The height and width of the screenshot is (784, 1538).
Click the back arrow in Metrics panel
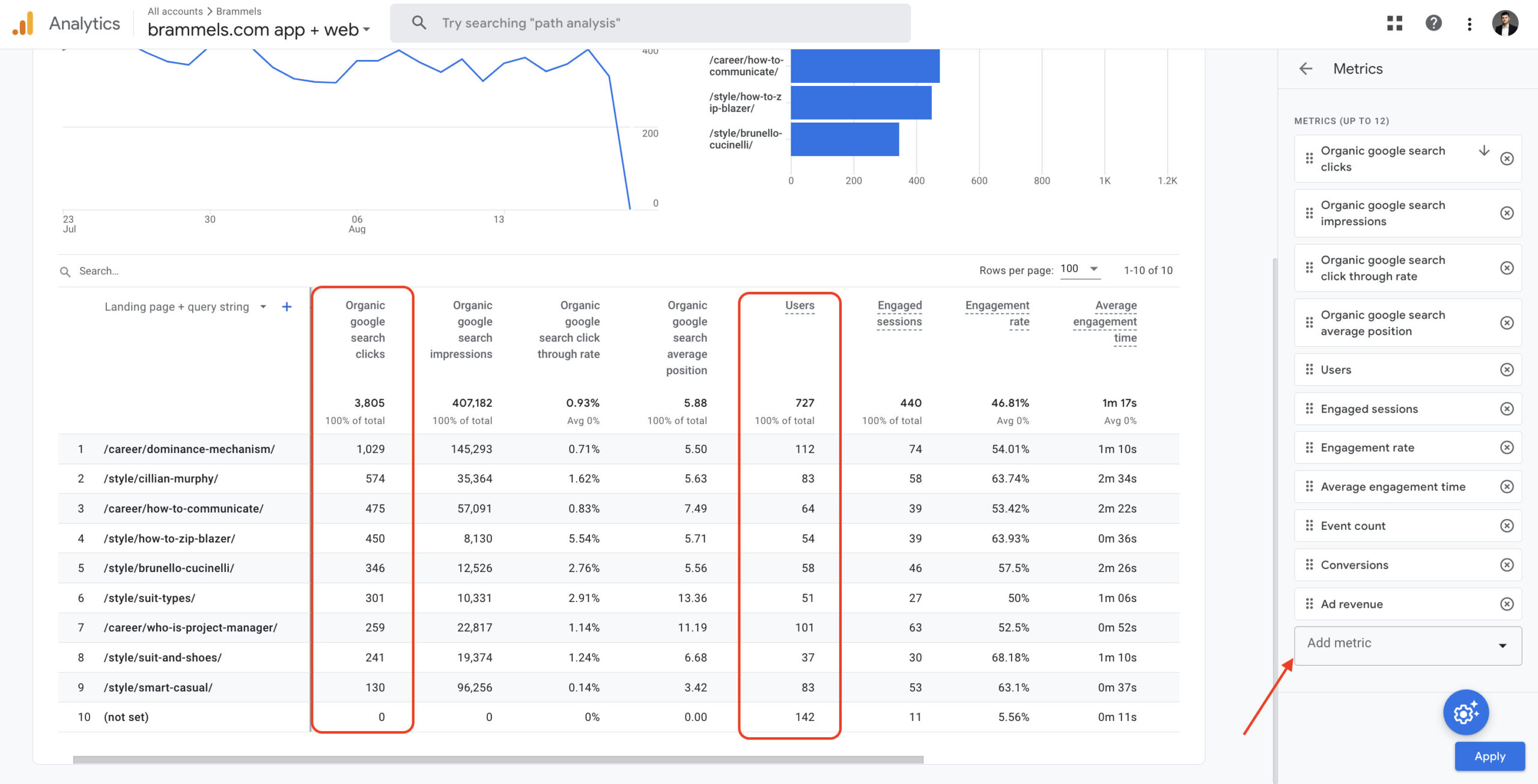tap(1305, 68)
